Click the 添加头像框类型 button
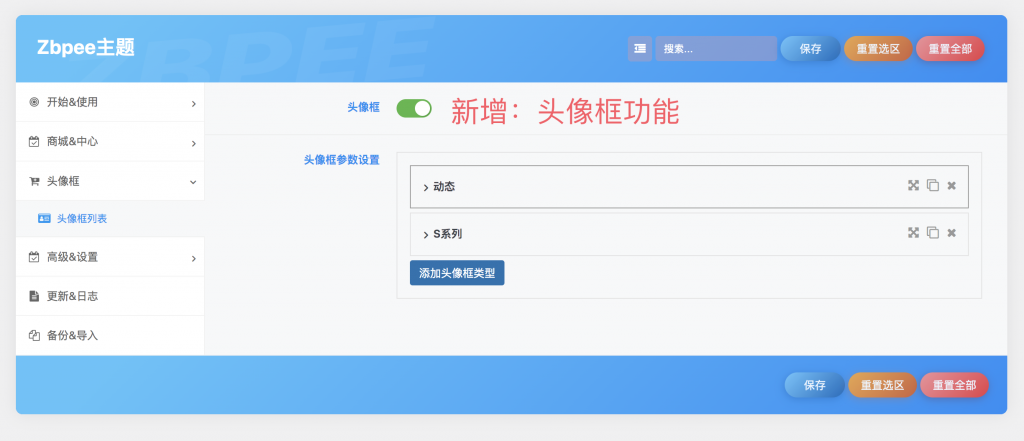This screenshot has width=1024, height=441. [x=457, y=273]
